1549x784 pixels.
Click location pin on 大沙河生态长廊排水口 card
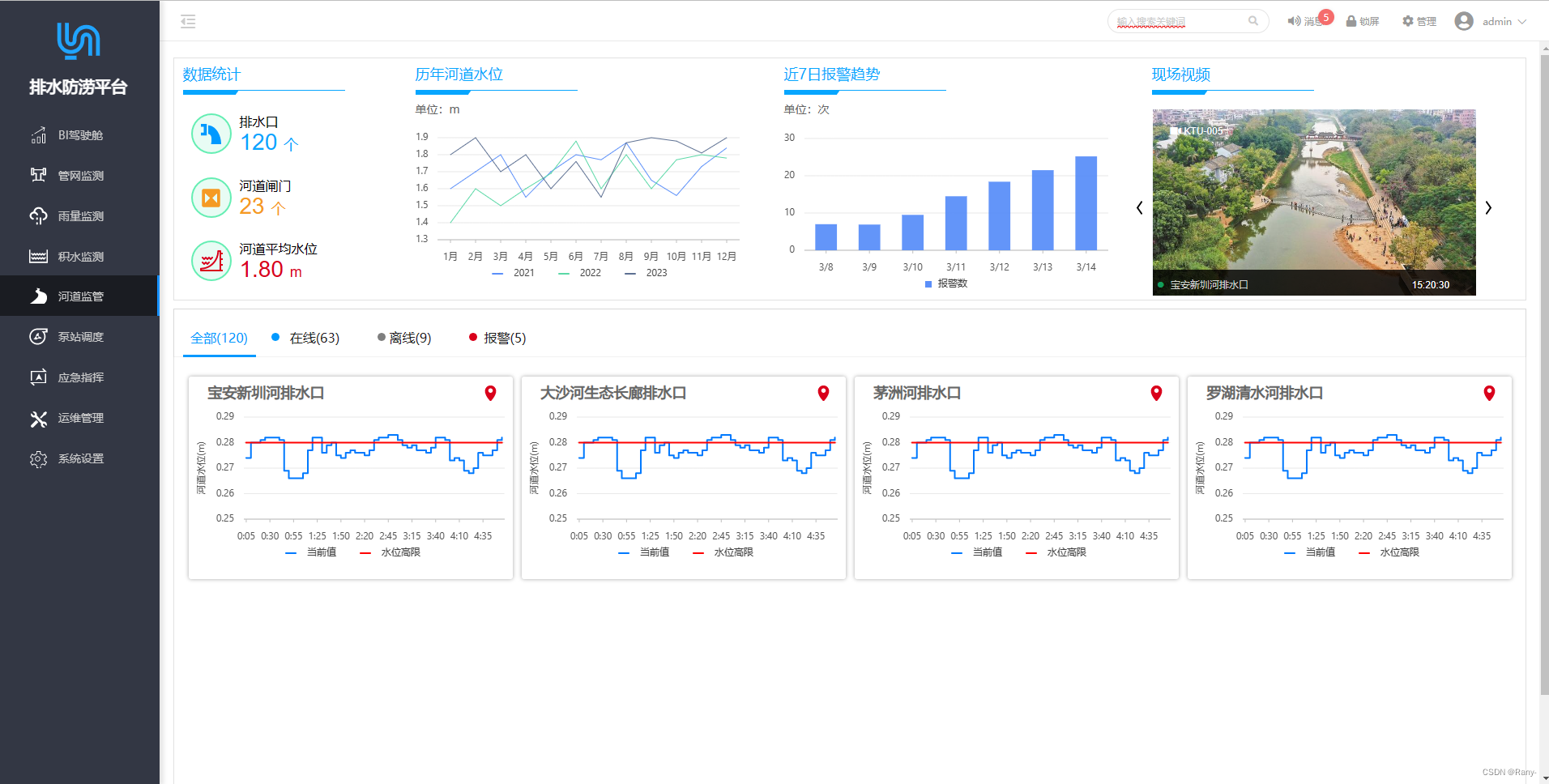823,393
